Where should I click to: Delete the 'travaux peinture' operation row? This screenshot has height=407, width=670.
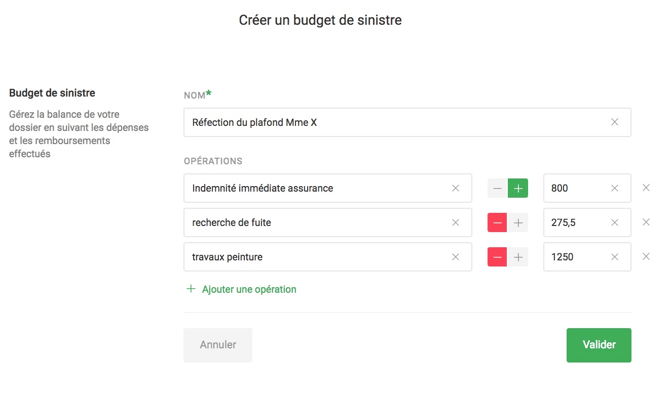646,257
